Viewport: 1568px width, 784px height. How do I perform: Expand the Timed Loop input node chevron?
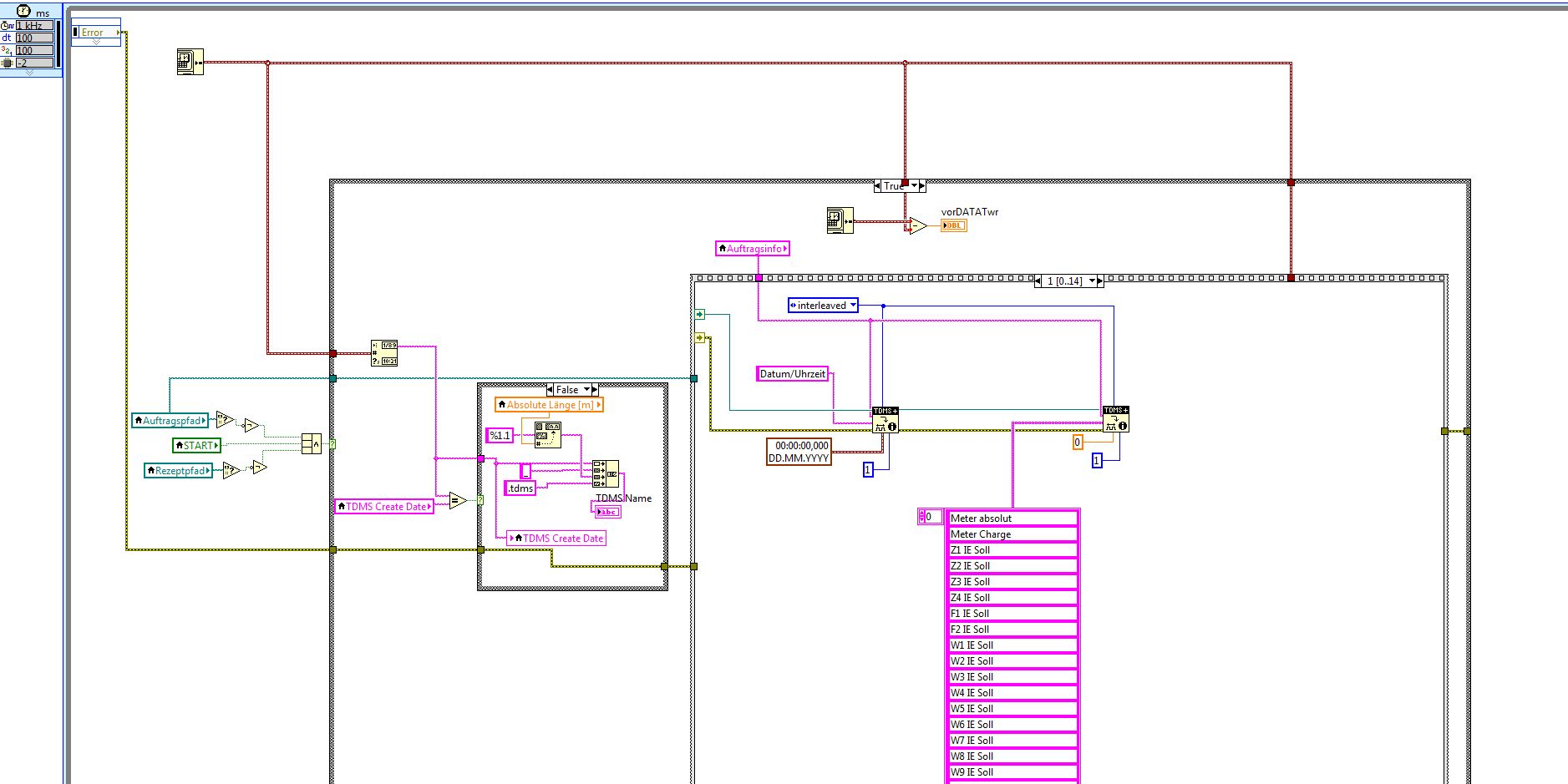tap(30, 73)
